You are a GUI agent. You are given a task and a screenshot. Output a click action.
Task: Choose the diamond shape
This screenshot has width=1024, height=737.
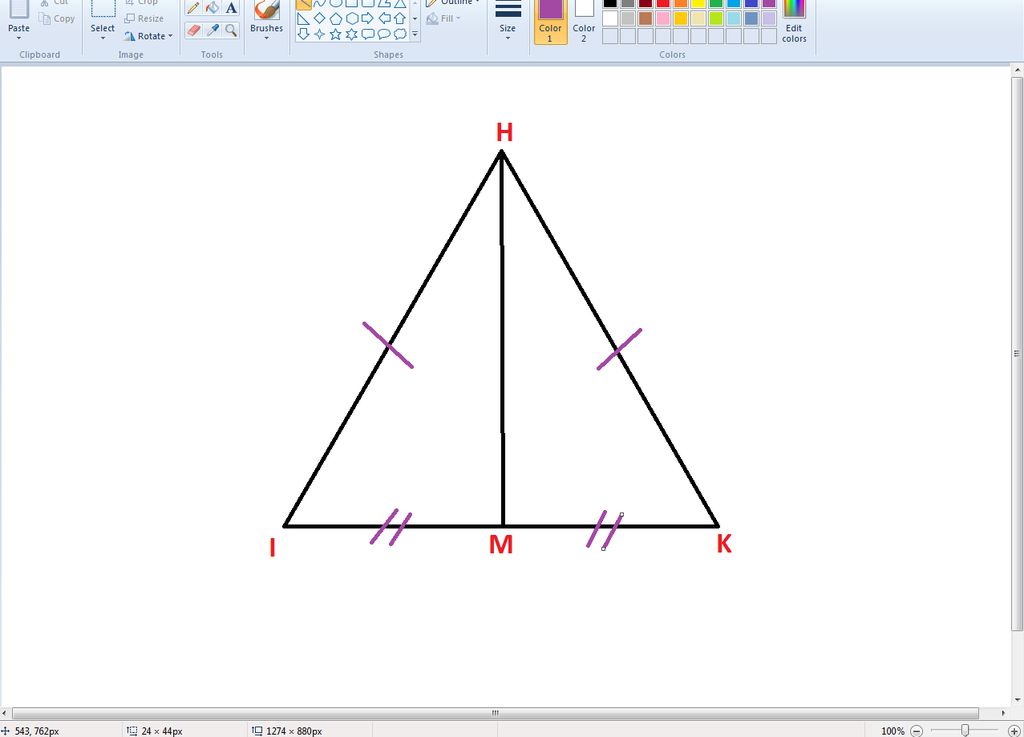[x=319, y=18]
